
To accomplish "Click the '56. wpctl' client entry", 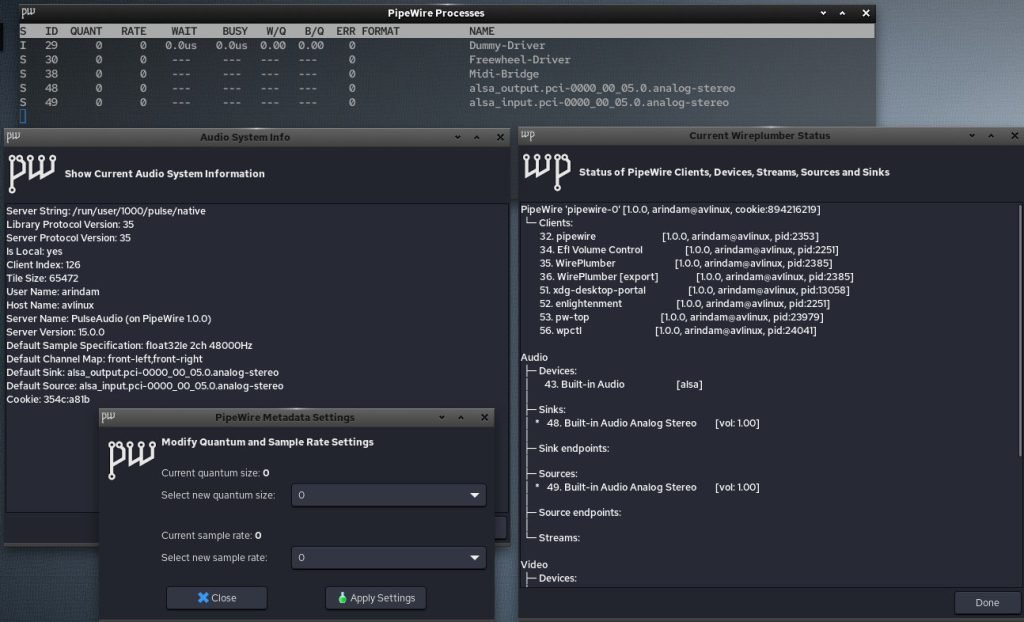I will (x=678, y=331).
